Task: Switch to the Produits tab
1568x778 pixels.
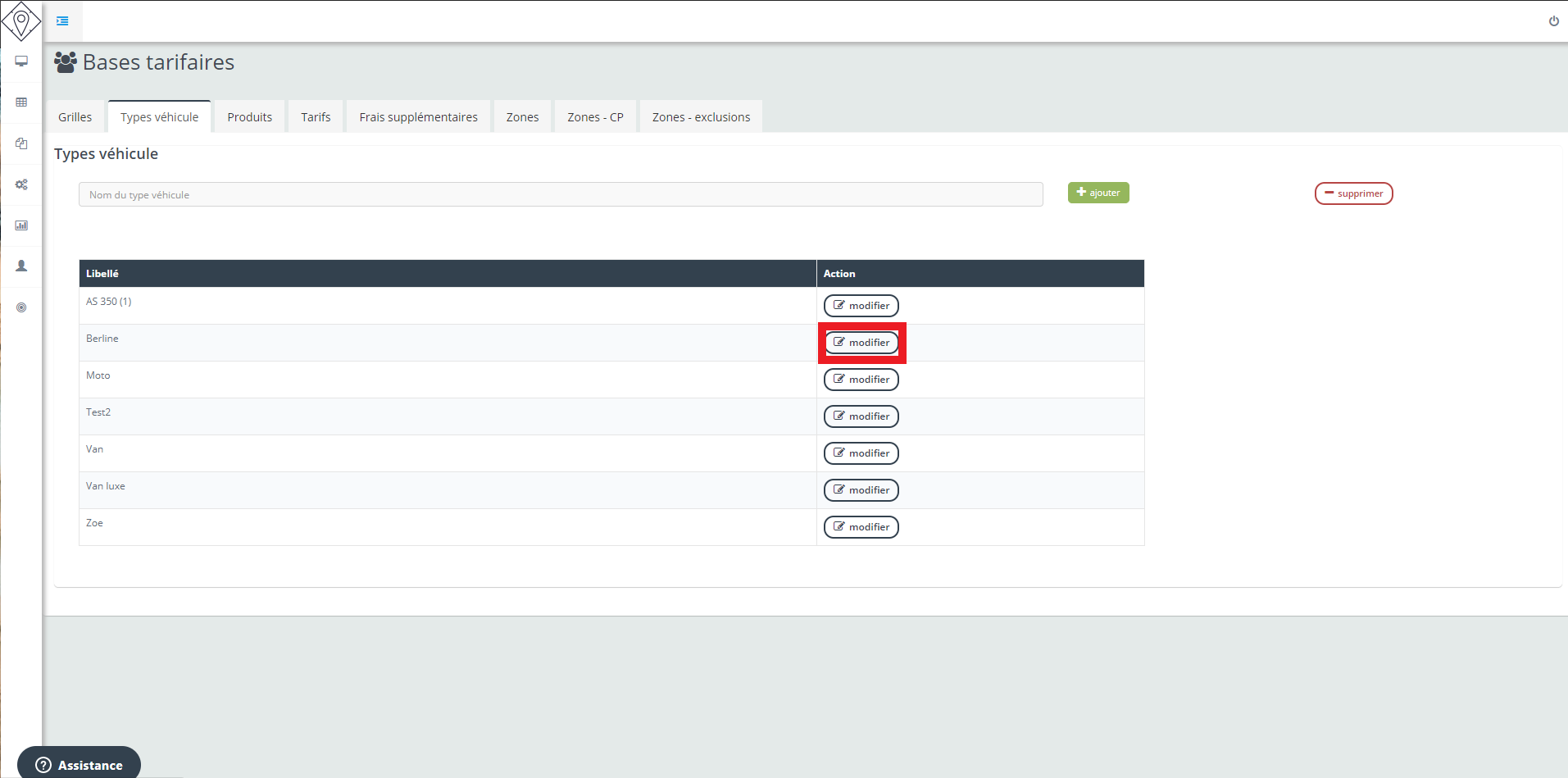Action: tap(249, 117)
